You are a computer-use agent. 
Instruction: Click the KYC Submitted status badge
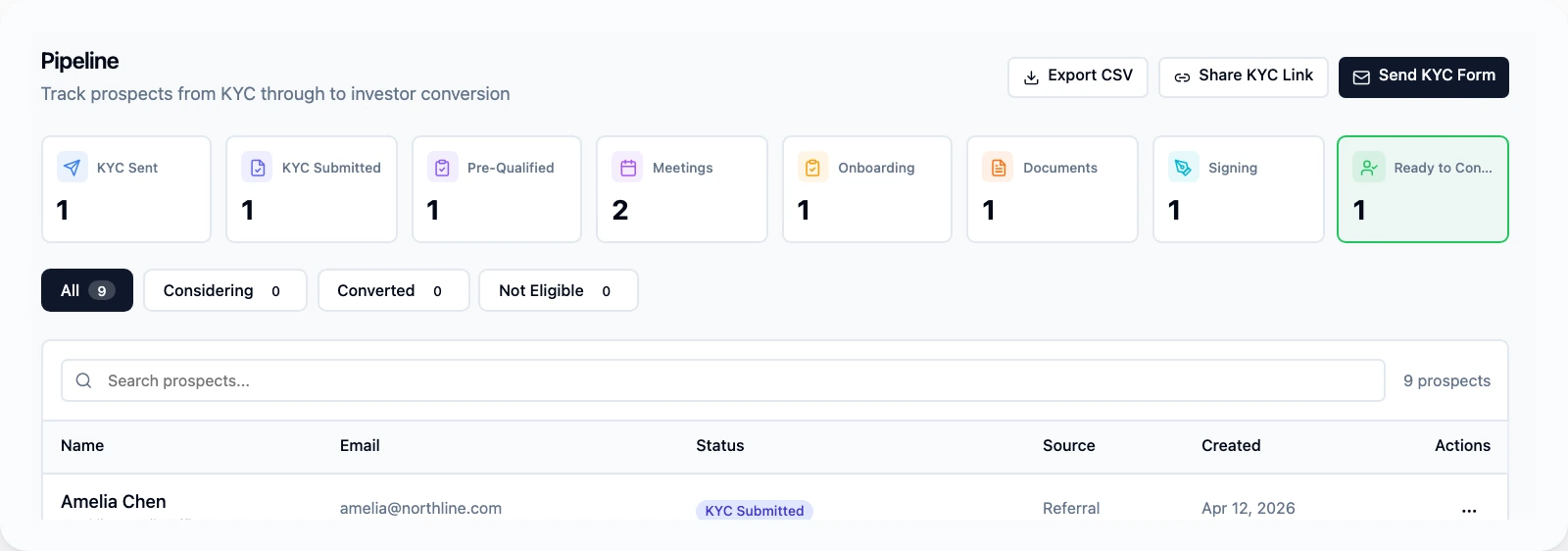point(755,510)
